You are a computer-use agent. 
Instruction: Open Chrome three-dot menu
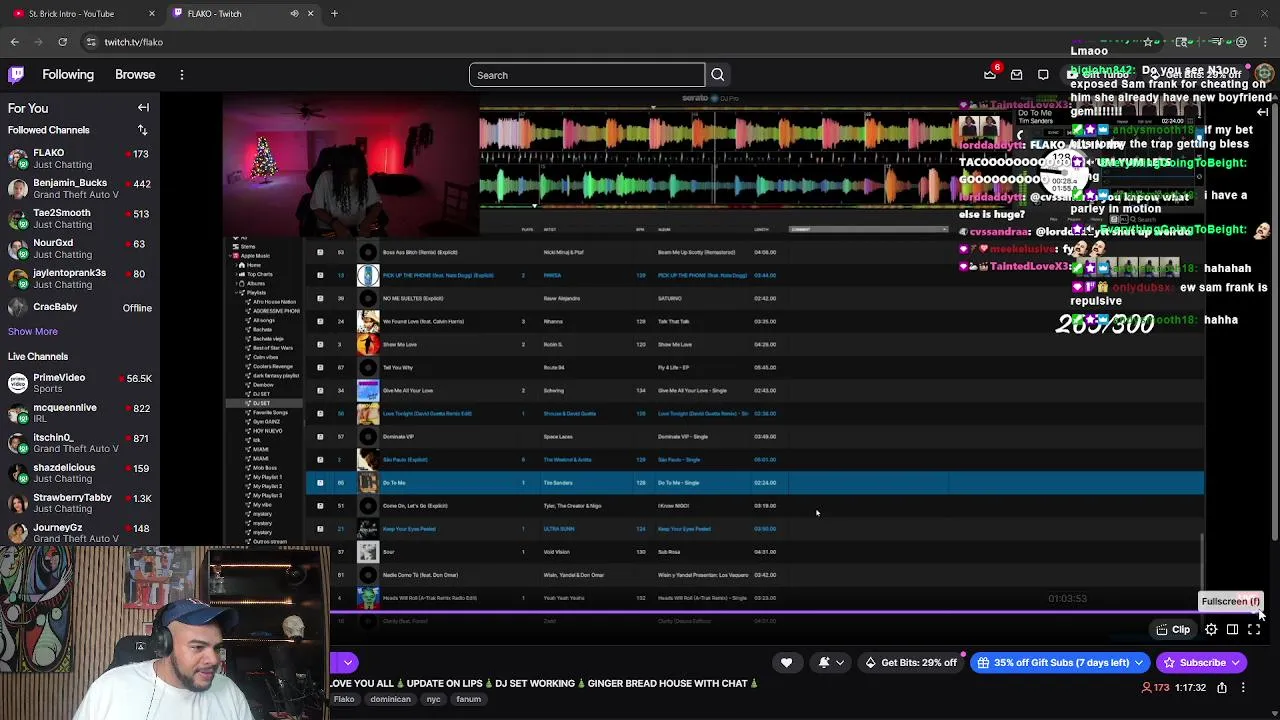pyautogui.click(x=1265, y=42)
